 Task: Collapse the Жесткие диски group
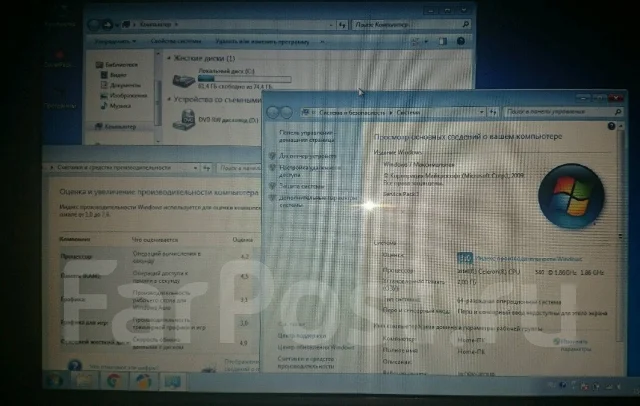click(x=168, y=58)
